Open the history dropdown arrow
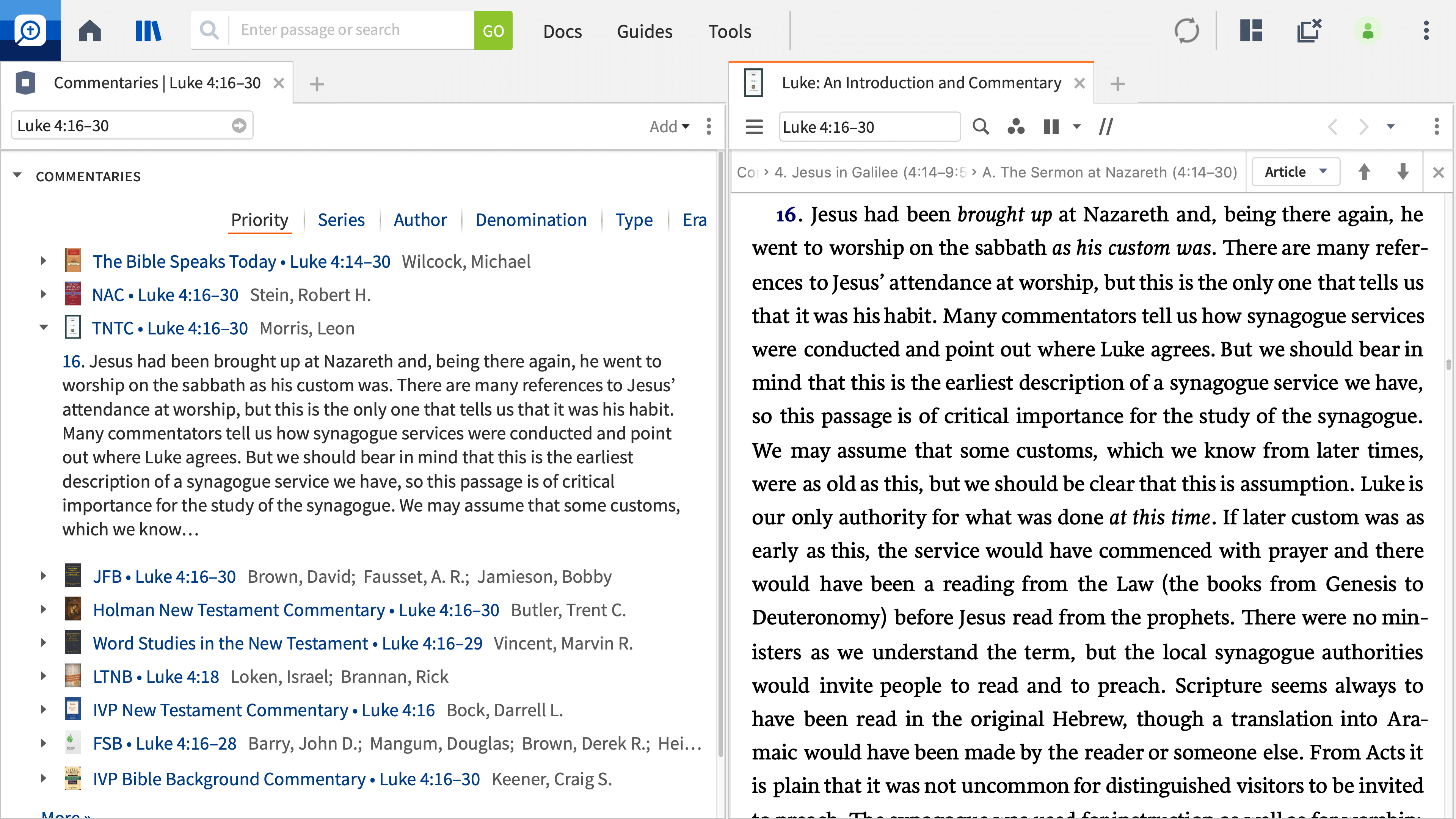 pos(1390,127)
